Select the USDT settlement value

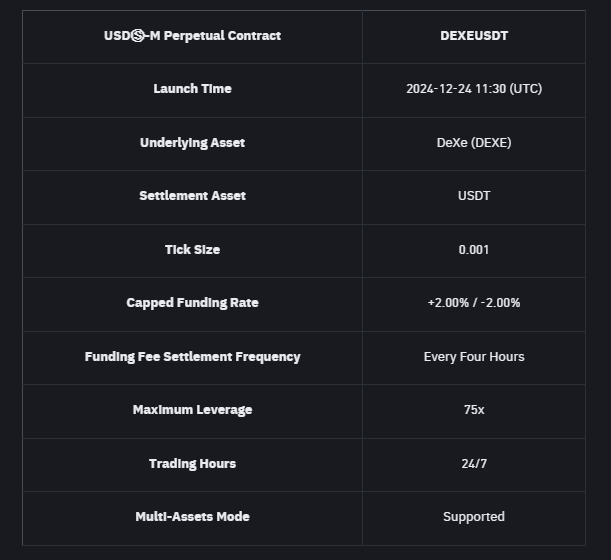474,196
